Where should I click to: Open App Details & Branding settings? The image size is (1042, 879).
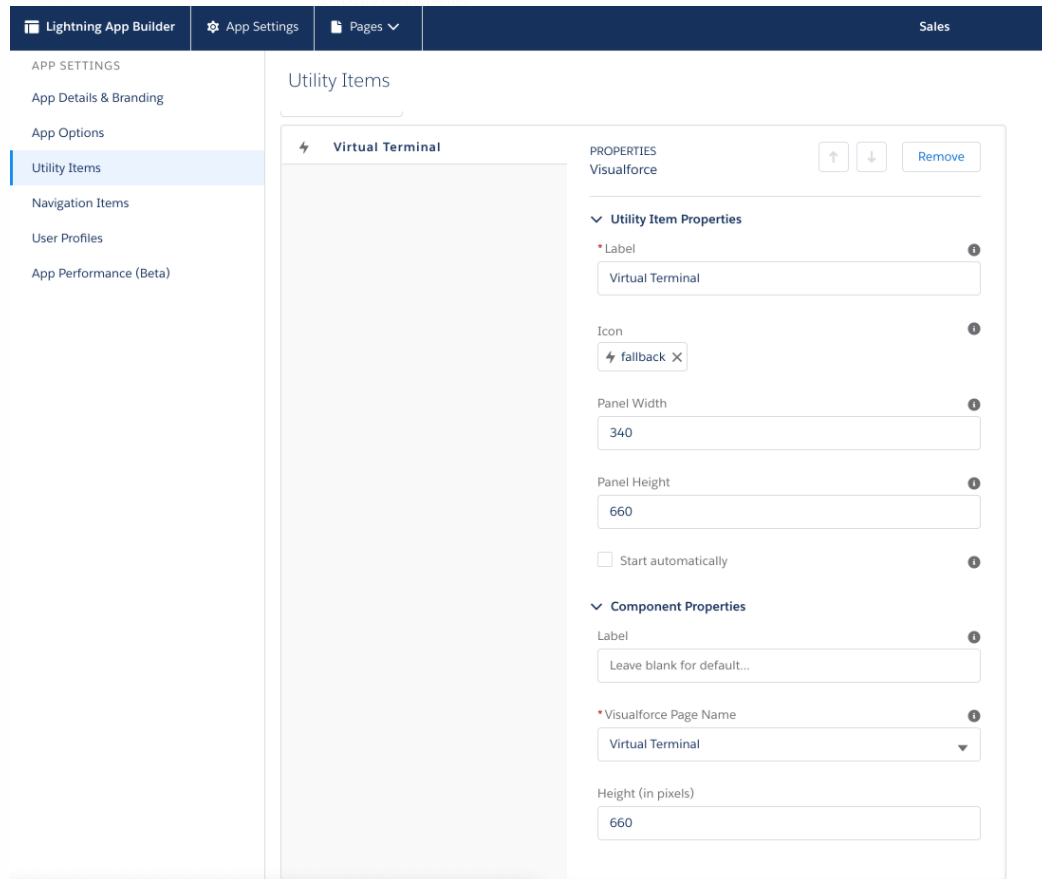[98, 98]
